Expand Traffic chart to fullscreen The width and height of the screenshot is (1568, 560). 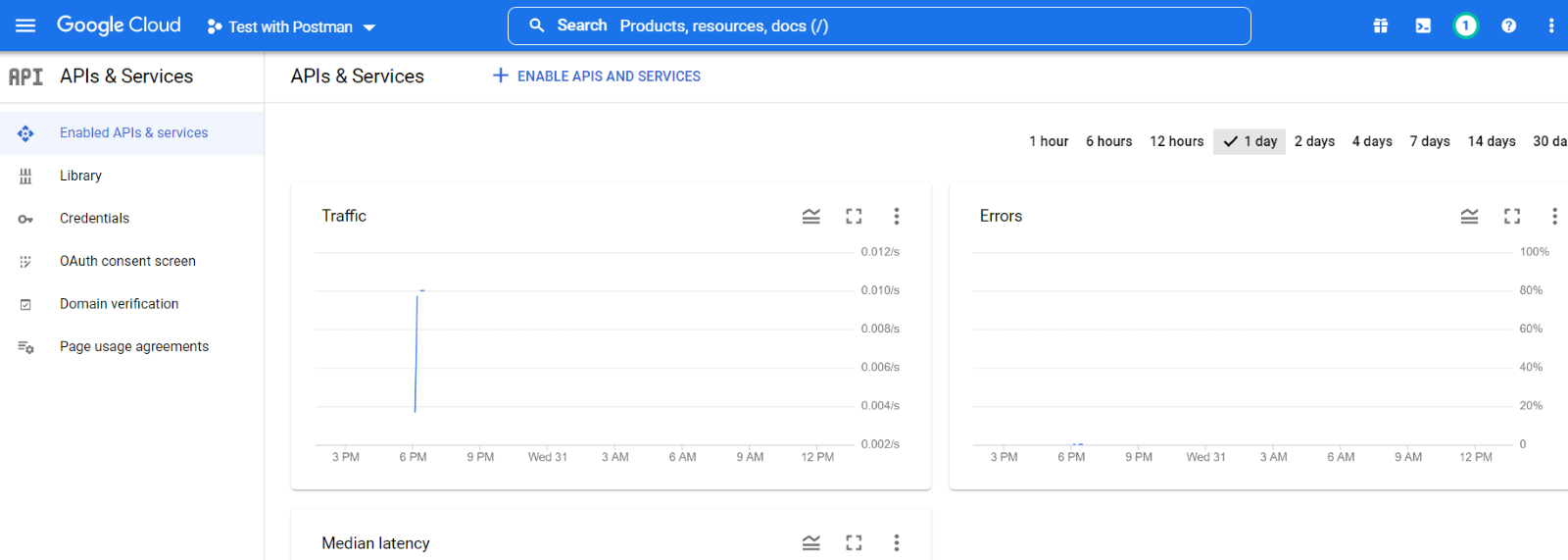click(854, 216)
